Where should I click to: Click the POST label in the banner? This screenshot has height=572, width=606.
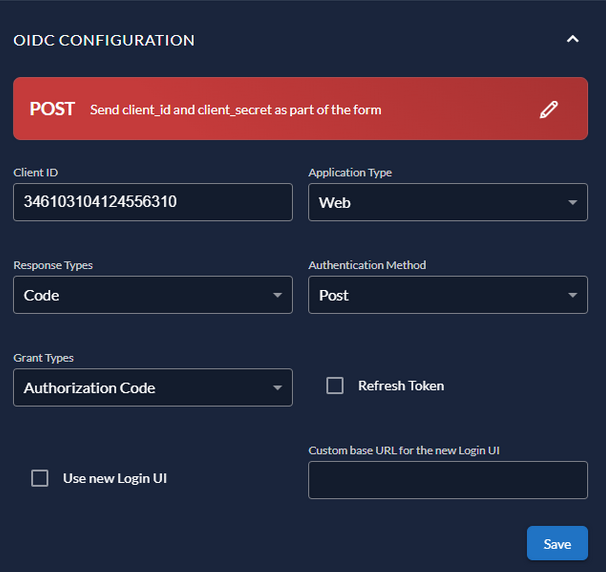click(x=52, y=109)
